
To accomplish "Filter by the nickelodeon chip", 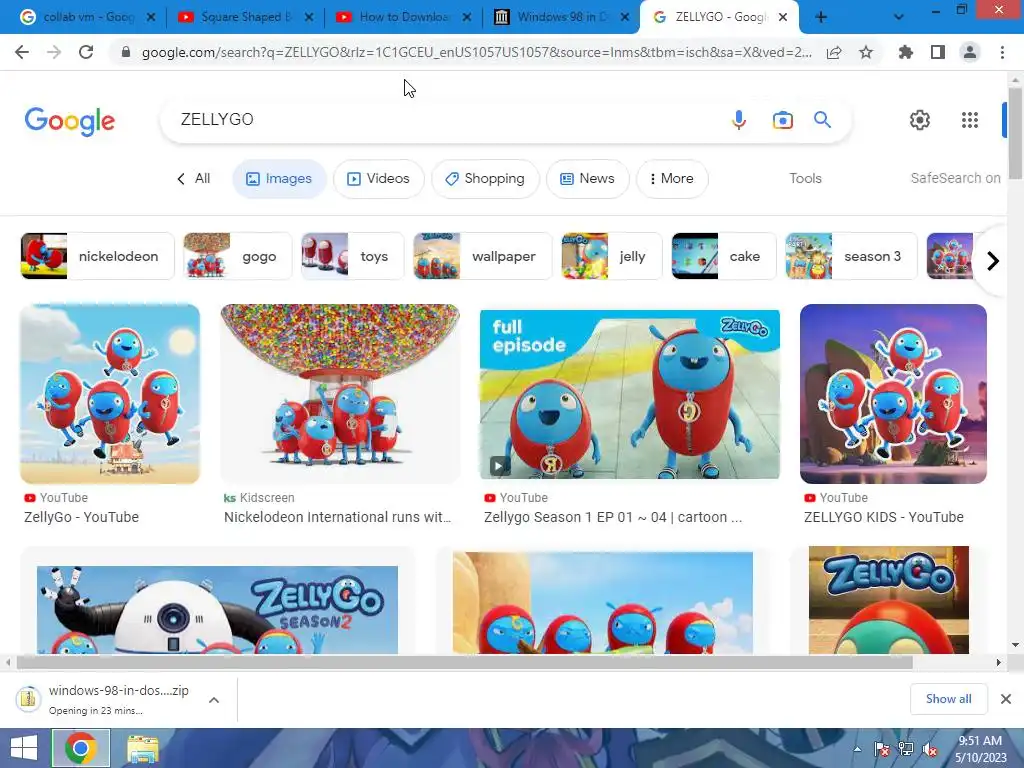I will click(x=97, y=256).
